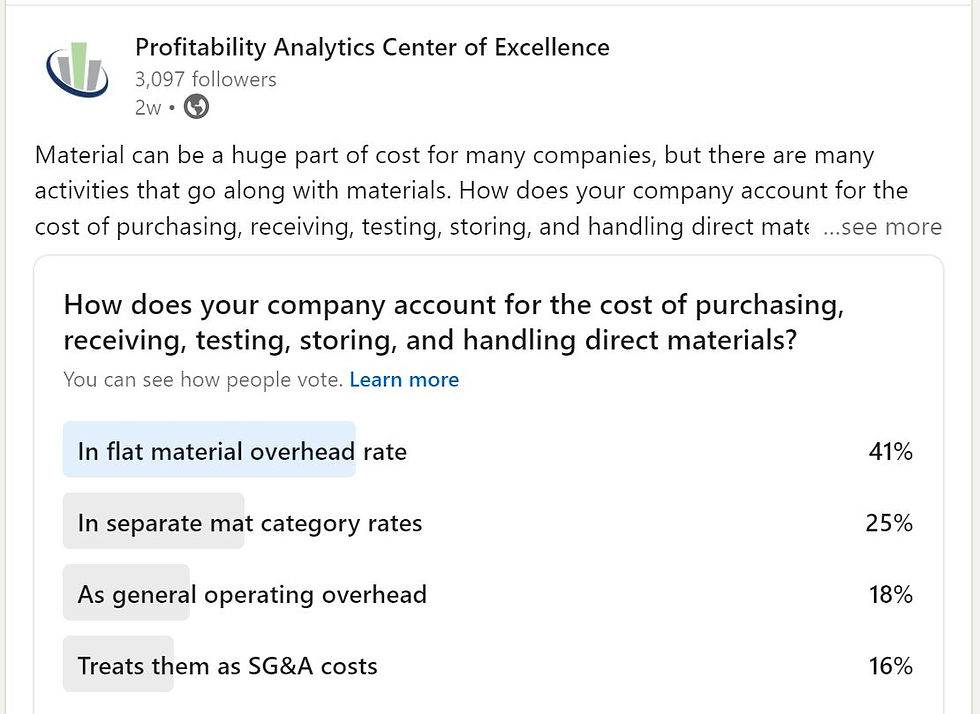Choose In separate mat category rates option
The width and height of the screenshot is (980, 714).
tap(250, 523)
